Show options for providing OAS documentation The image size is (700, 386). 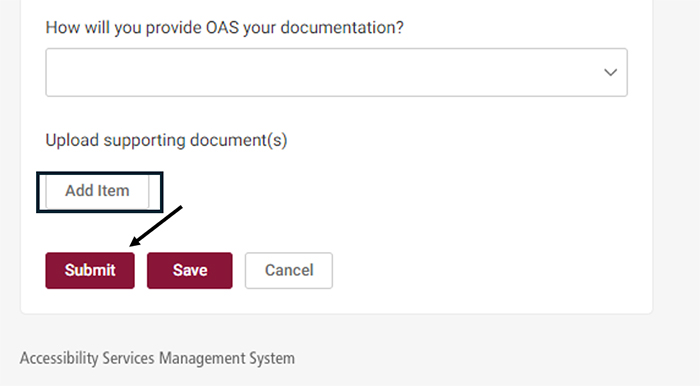coord(336,72)
